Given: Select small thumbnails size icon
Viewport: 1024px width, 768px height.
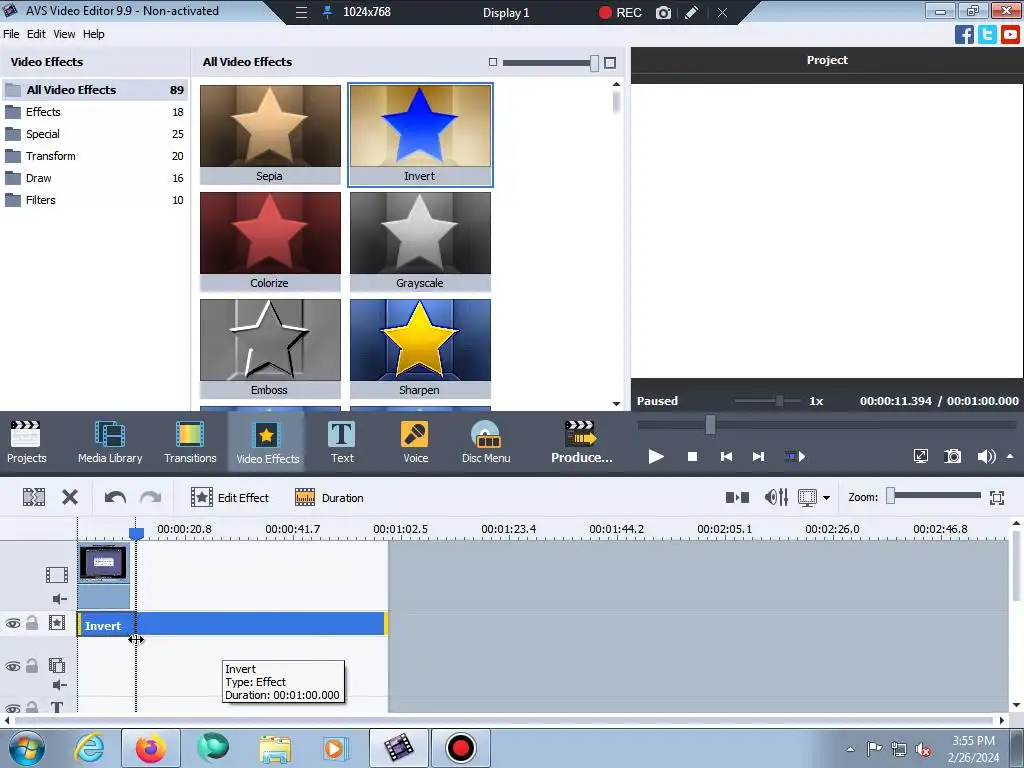Looking at the screenshot, I should point(493,62).
